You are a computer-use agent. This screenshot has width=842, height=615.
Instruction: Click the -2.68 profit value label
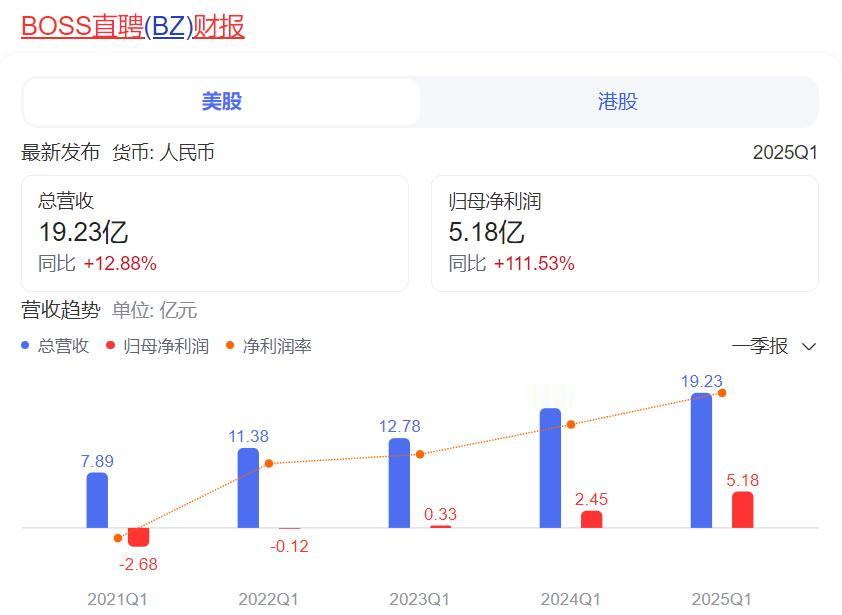[139, 564]
